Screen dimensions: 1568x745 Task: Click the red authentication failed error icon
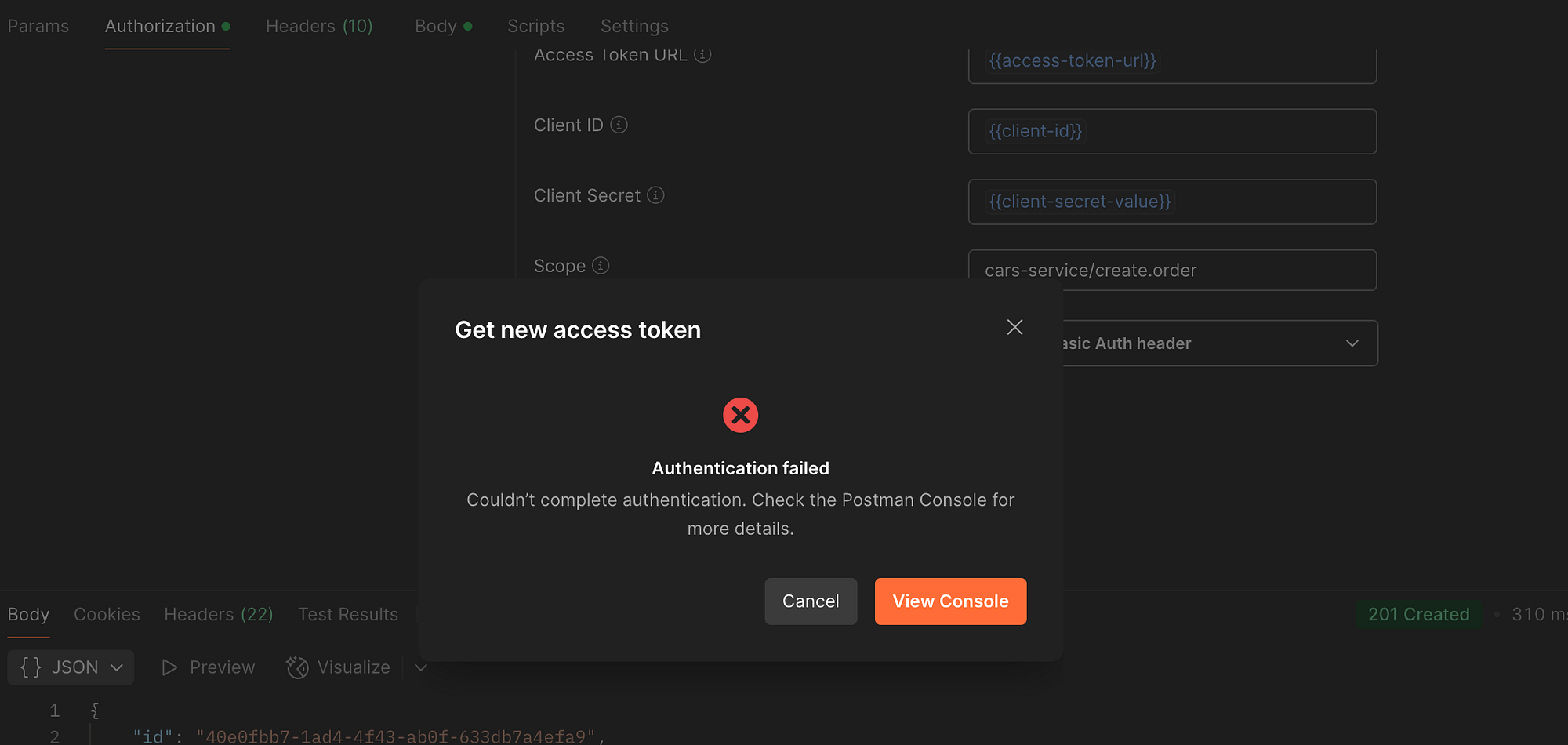[740, 415]
